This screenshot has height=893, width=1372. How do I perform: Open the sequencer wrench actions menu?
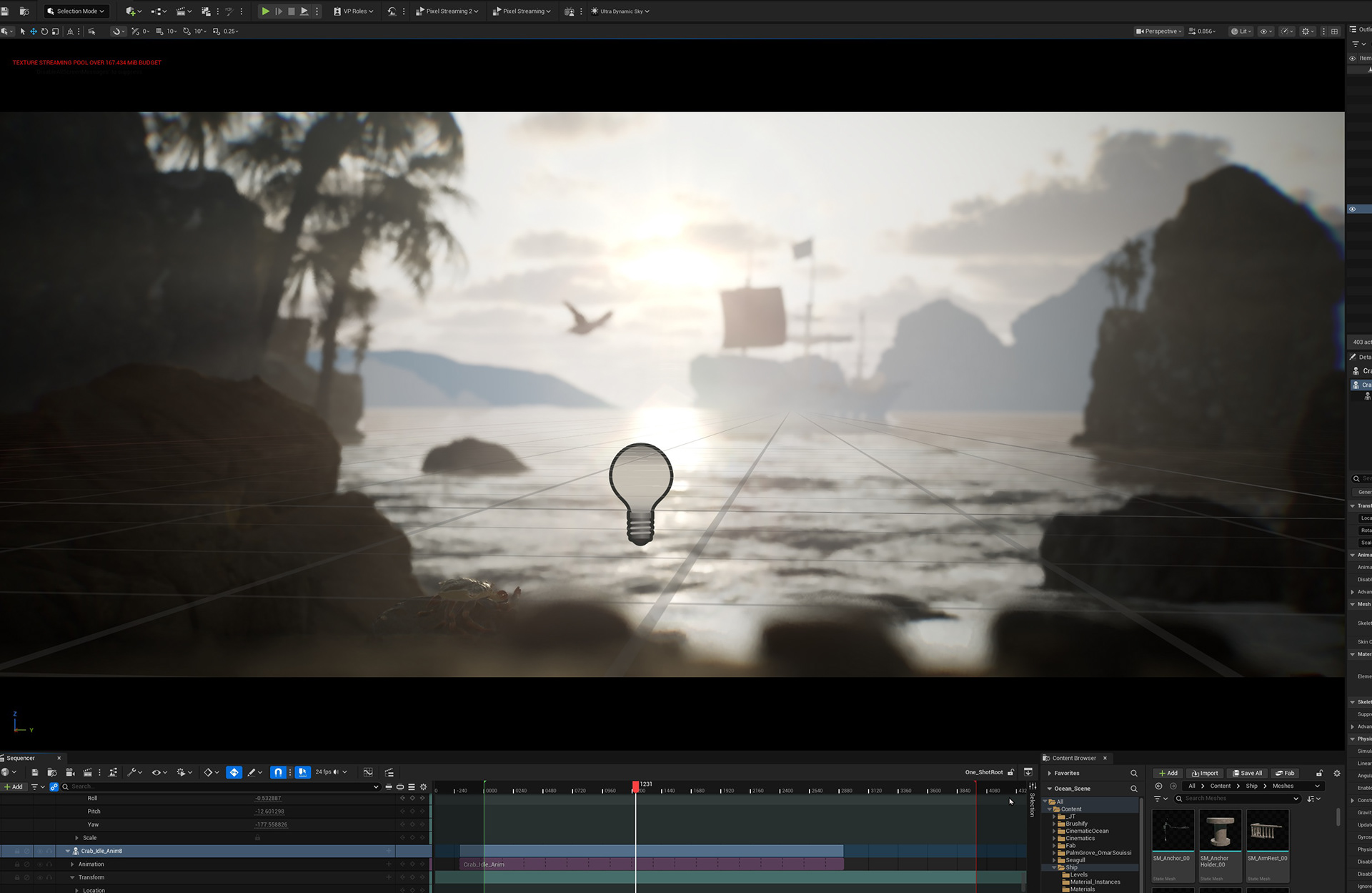[x=134, y=772]
